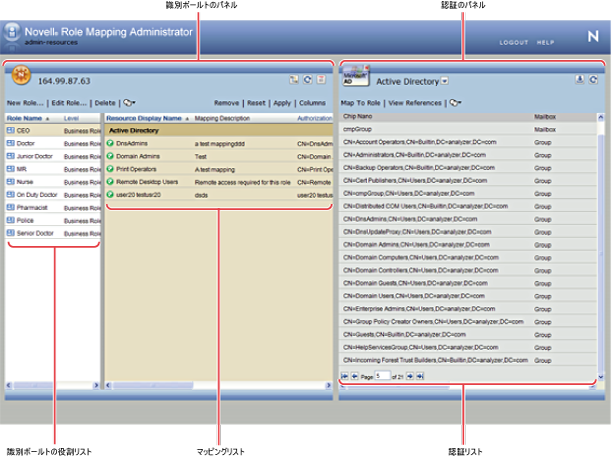612x457 pixels.
Task: Click scroll left arrow of mapping list
Action: click(x=109, y=385)
